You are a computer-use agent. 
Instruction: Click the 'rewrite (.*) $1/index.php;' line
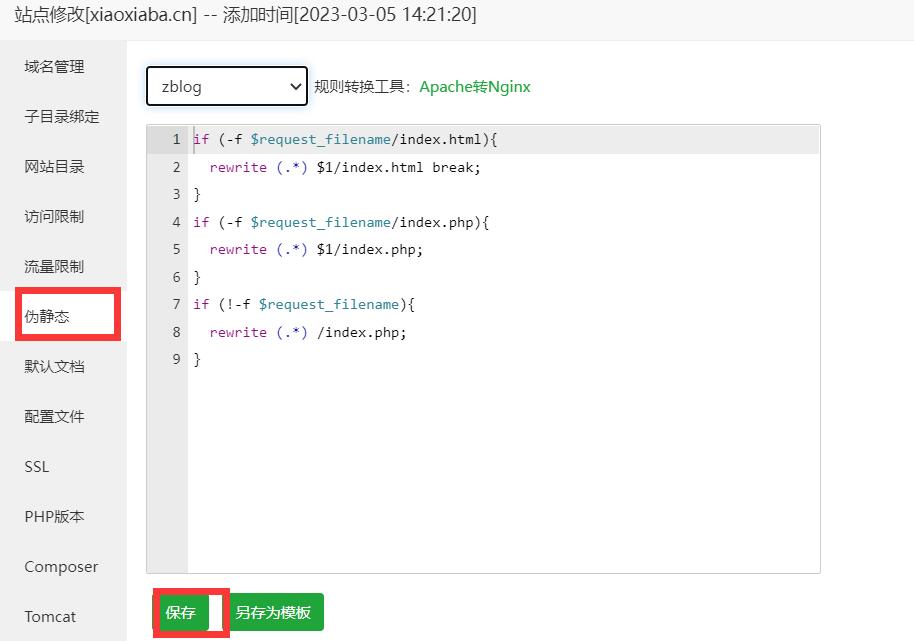tap(316, 250)
